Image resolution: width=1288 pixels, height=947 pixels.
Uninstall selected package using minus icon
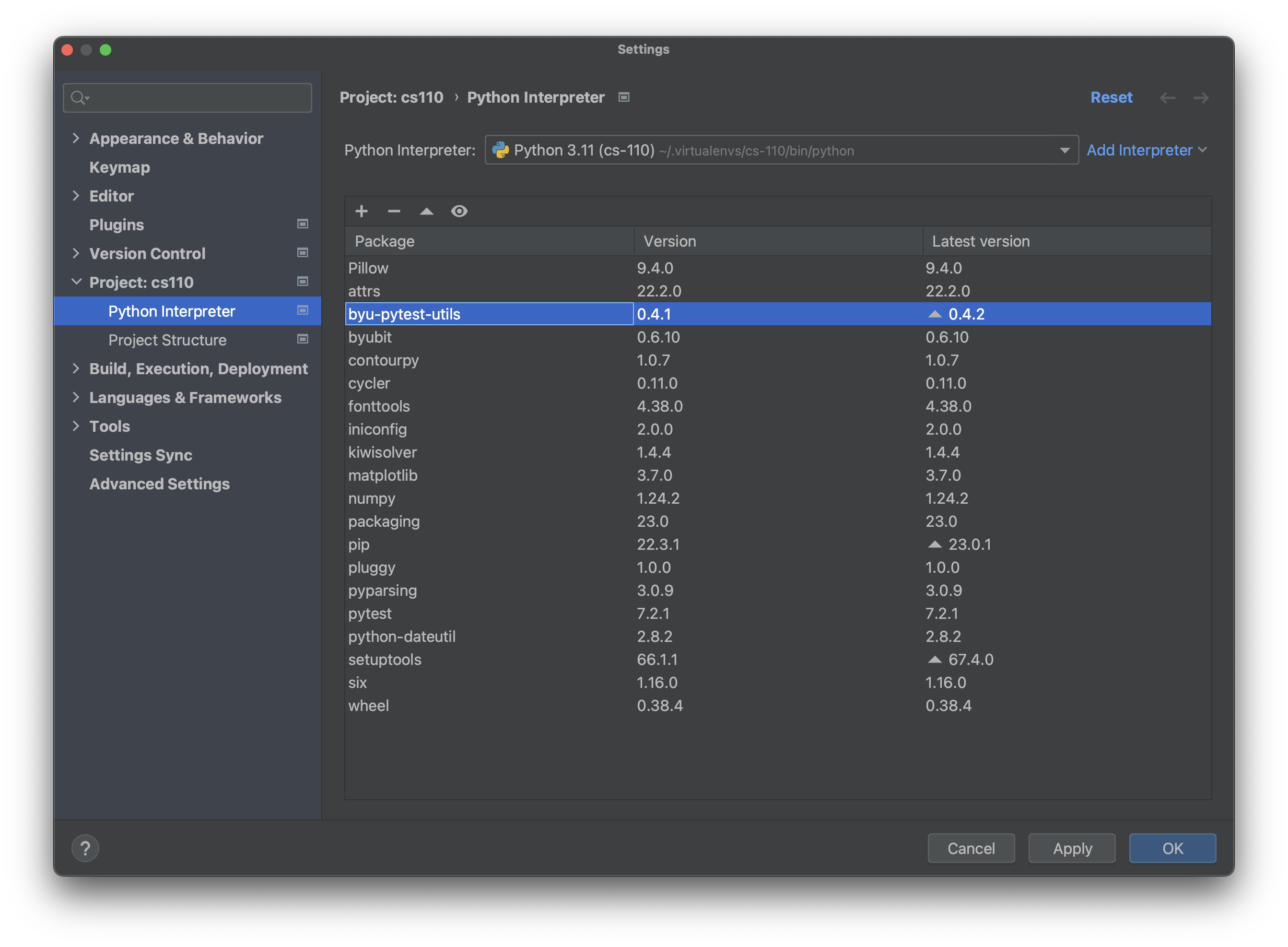click(394, 212)
